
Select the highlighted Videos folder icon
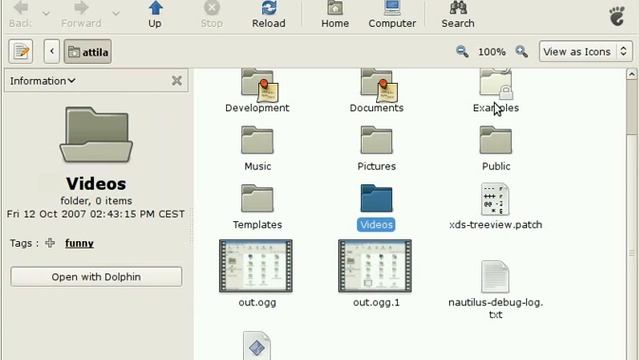pos(376,199)
